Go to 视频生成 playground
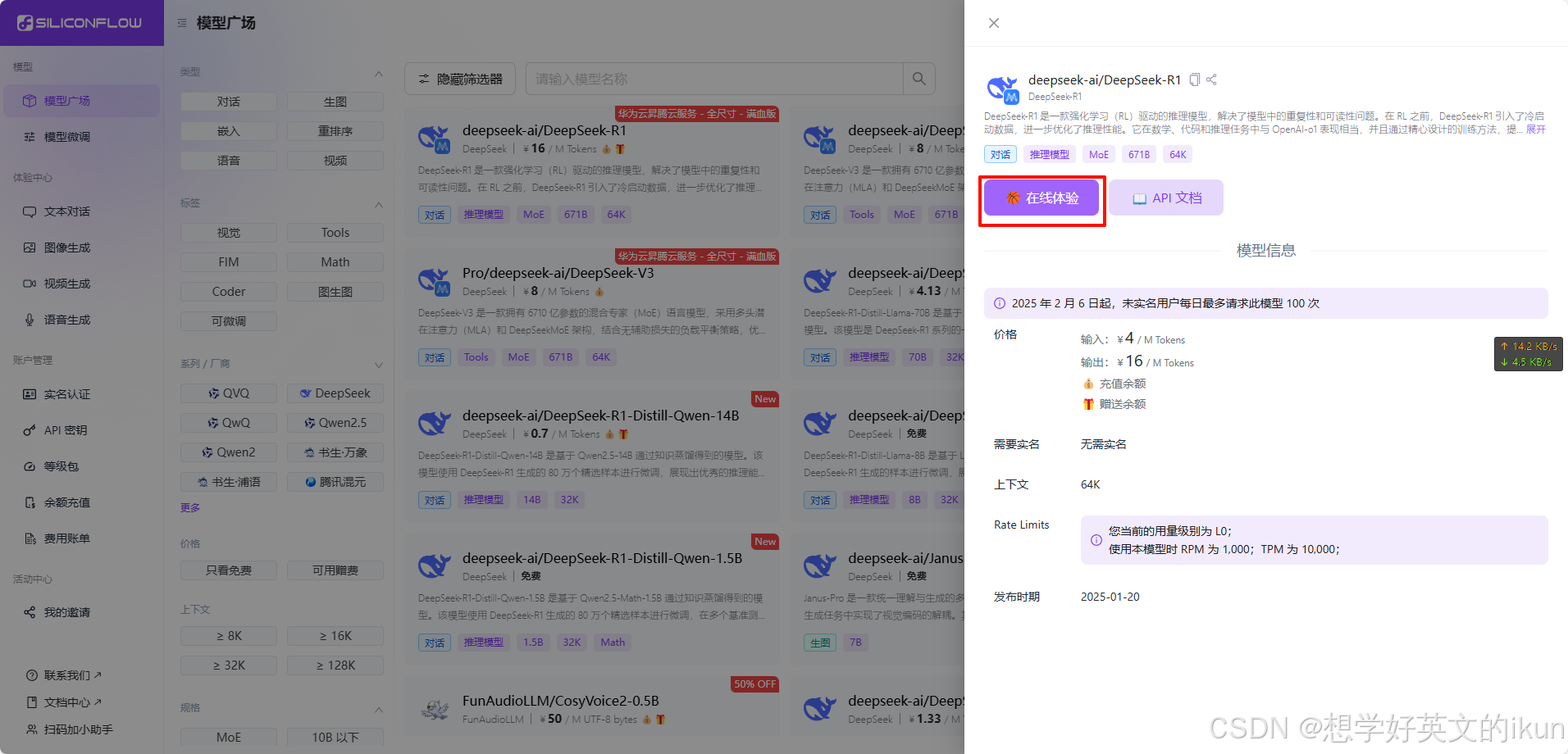This screenshot has height=754, width=1568. point(81,284)
